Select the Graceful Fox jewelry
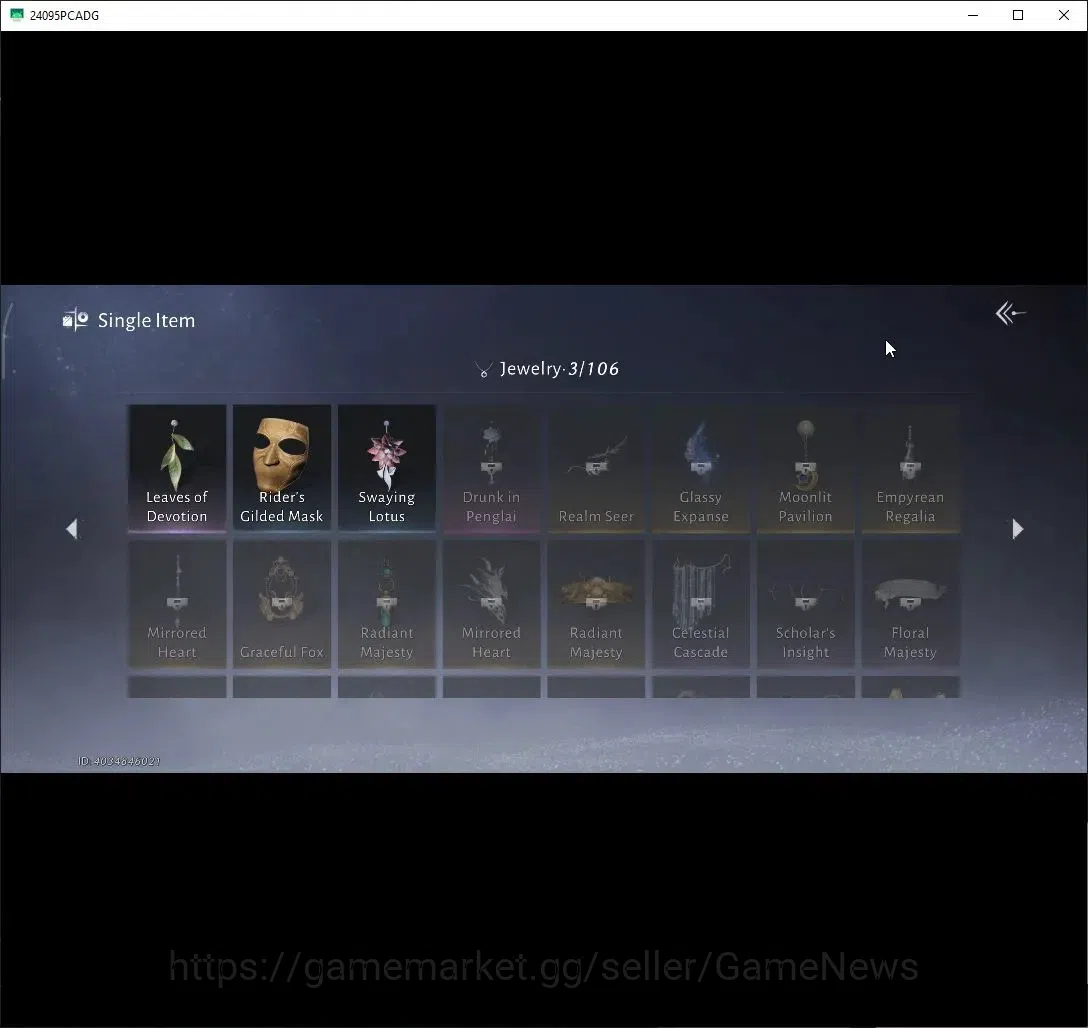Screen dimensions: 1088x1028 (282, 604)
